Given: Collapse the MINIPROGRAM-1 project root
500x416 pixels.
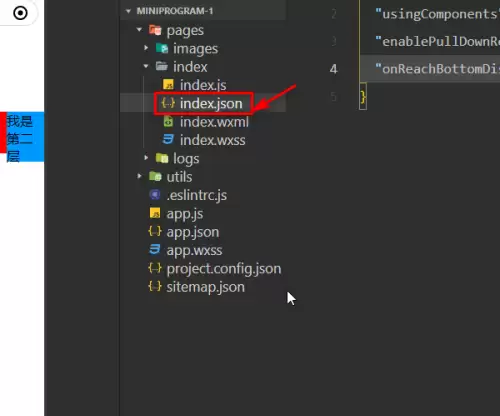Looking at the screenshot, I should pos(128,11).
